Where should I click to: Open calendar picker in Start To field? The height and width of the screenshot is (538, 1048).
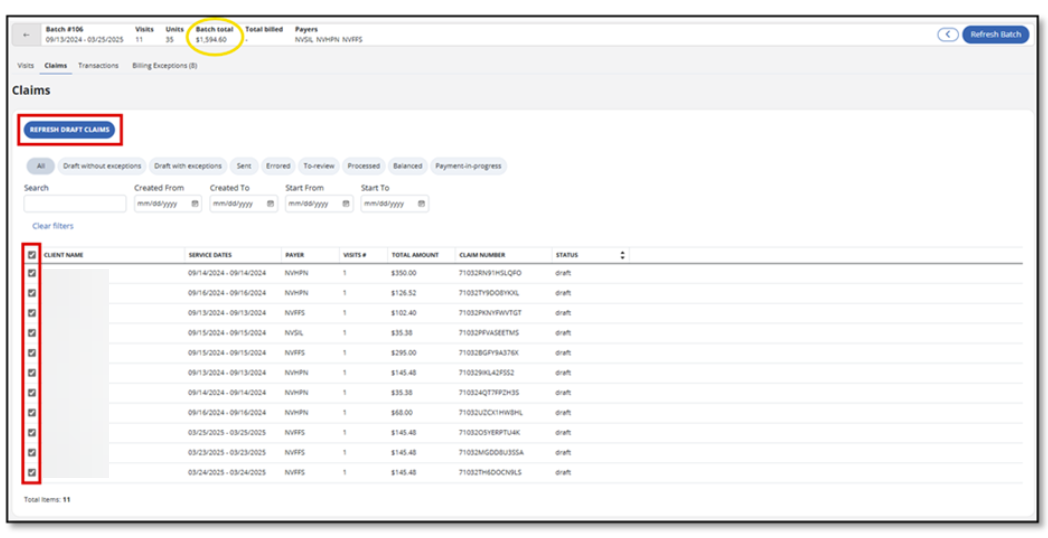421,204
